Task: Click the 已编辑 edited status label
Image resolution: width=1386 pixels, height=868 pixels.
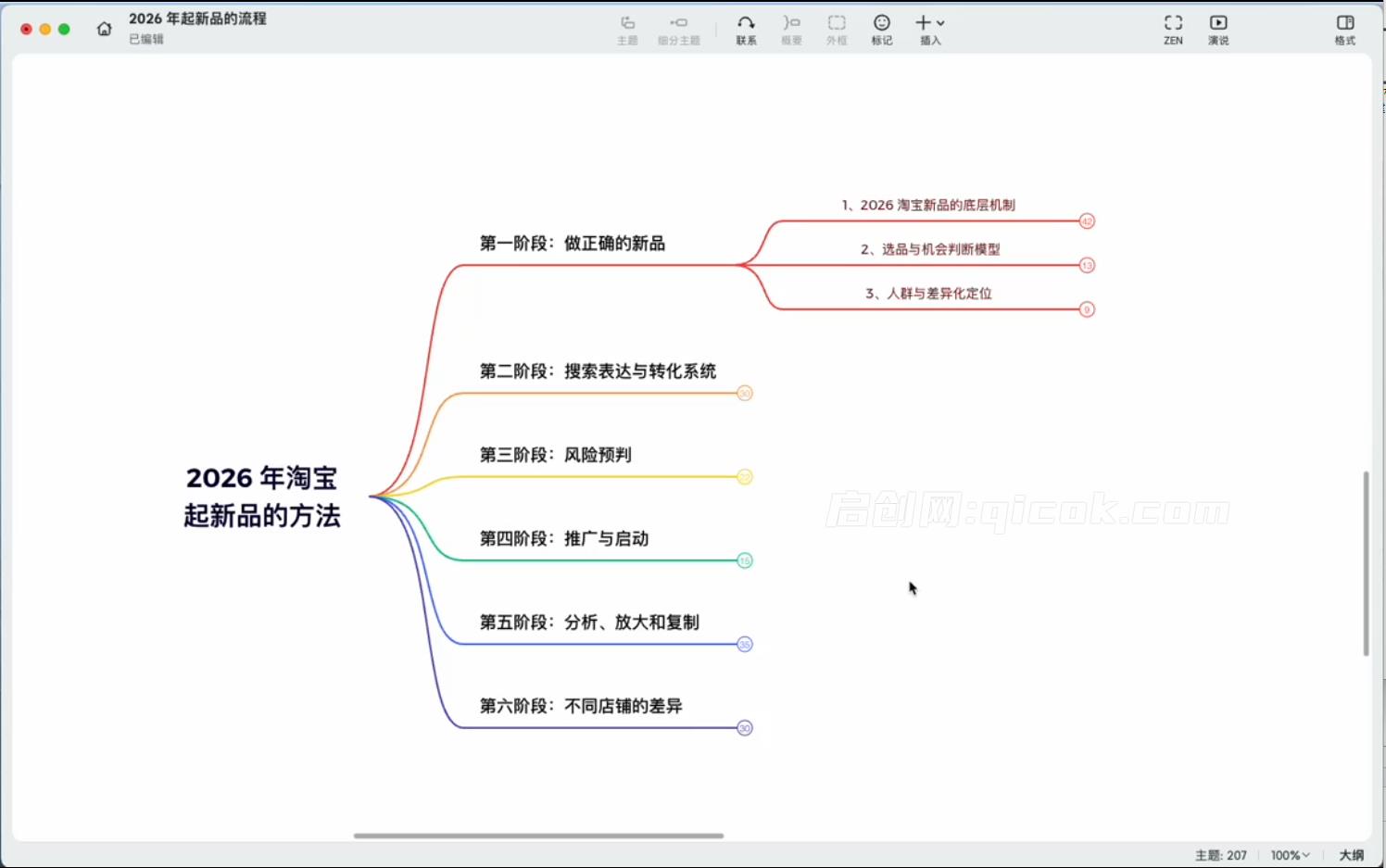Action: coord(146,39)
